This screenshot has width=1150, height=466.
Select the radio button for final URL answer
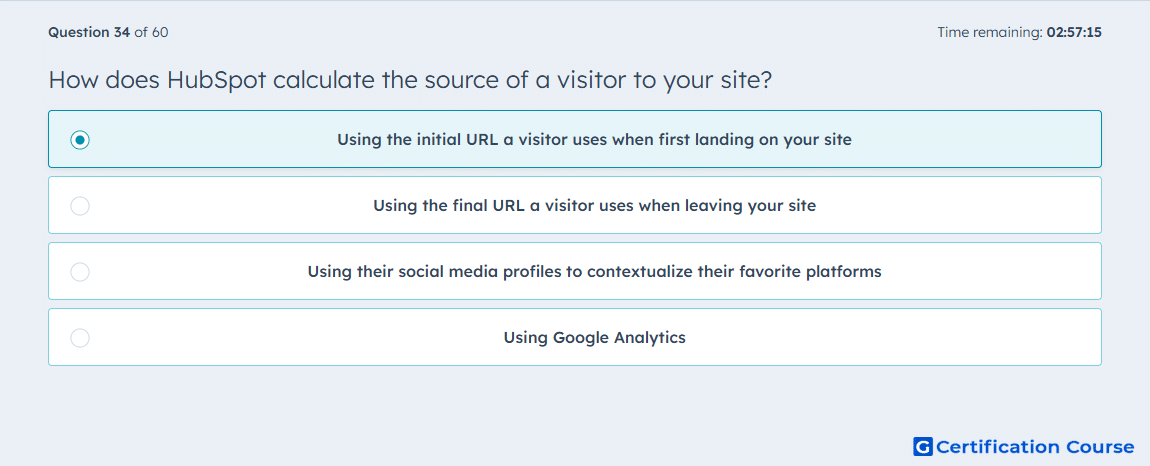coord(80,205)
